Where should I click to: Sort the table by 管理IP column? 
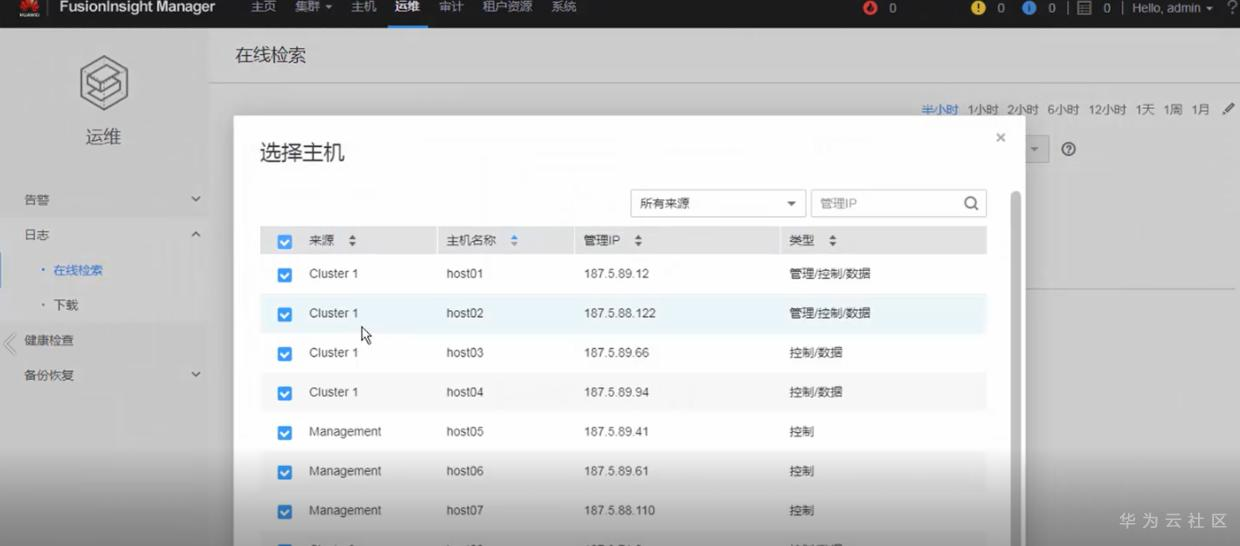(638, 241)
